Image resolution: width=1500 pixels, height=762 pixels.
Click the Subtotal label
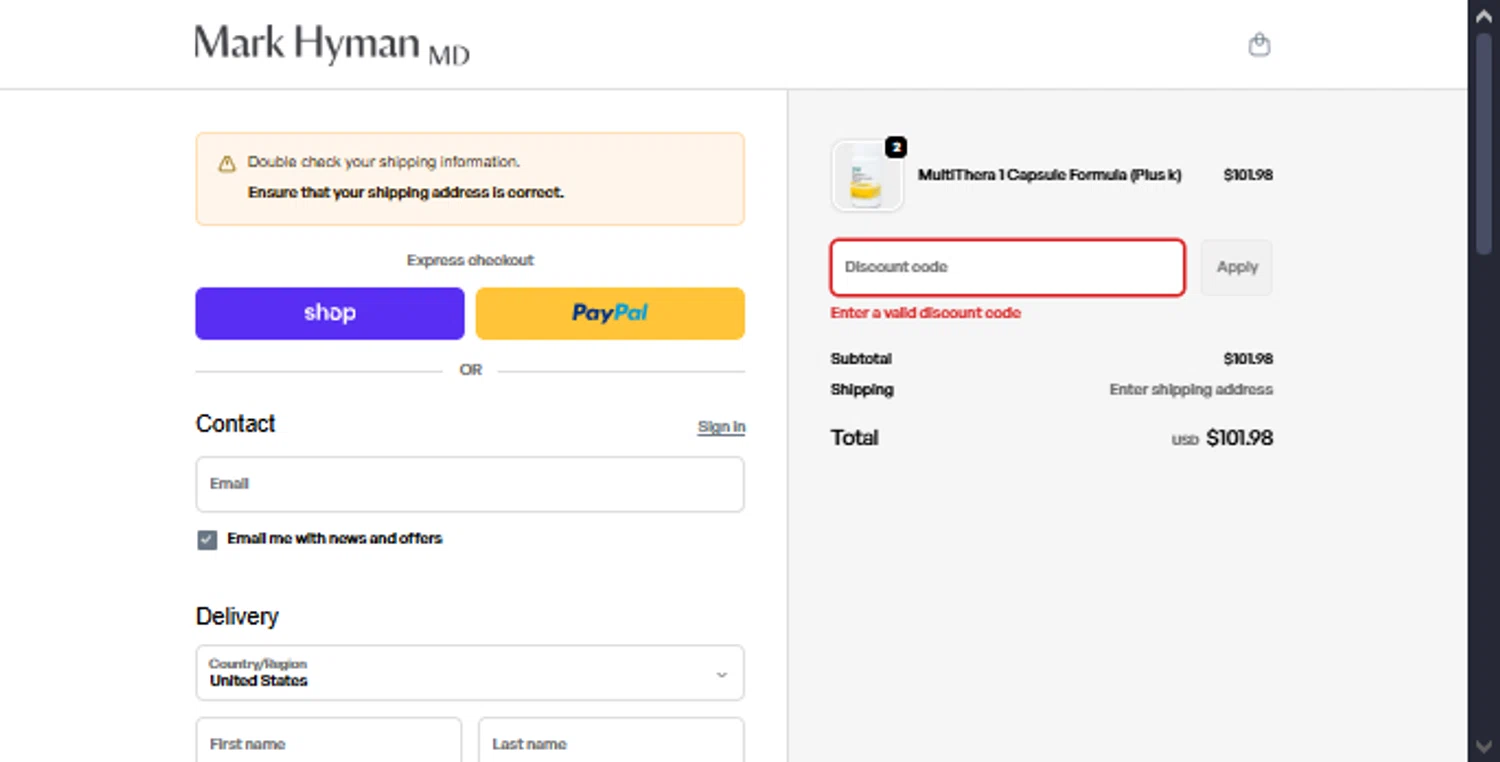pyautogui.click(x=861, y=359)
